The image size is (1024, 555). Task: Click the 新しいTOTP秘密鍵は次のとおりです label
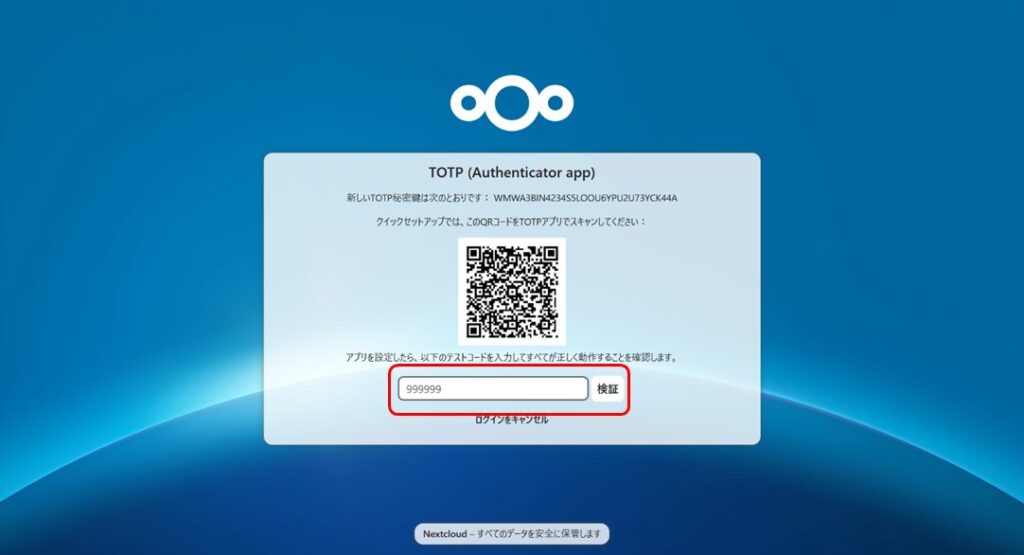[418, 198]
